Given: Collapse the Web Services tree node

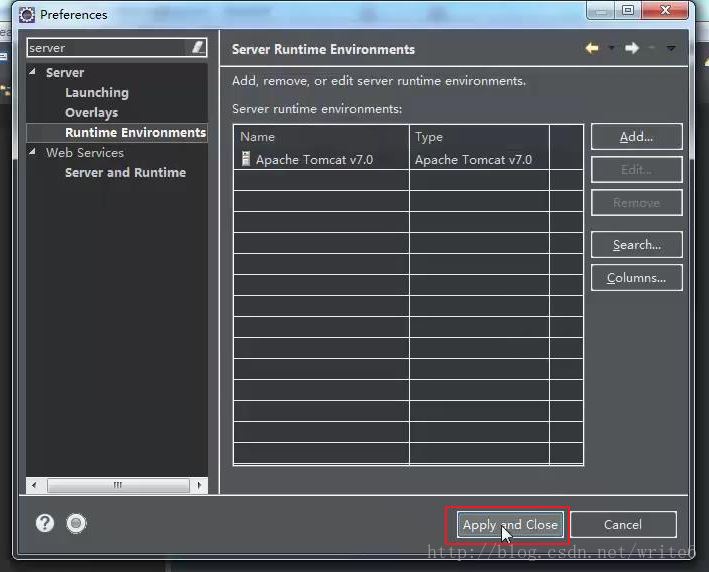Looking at the screenshot, I should 32,152.
